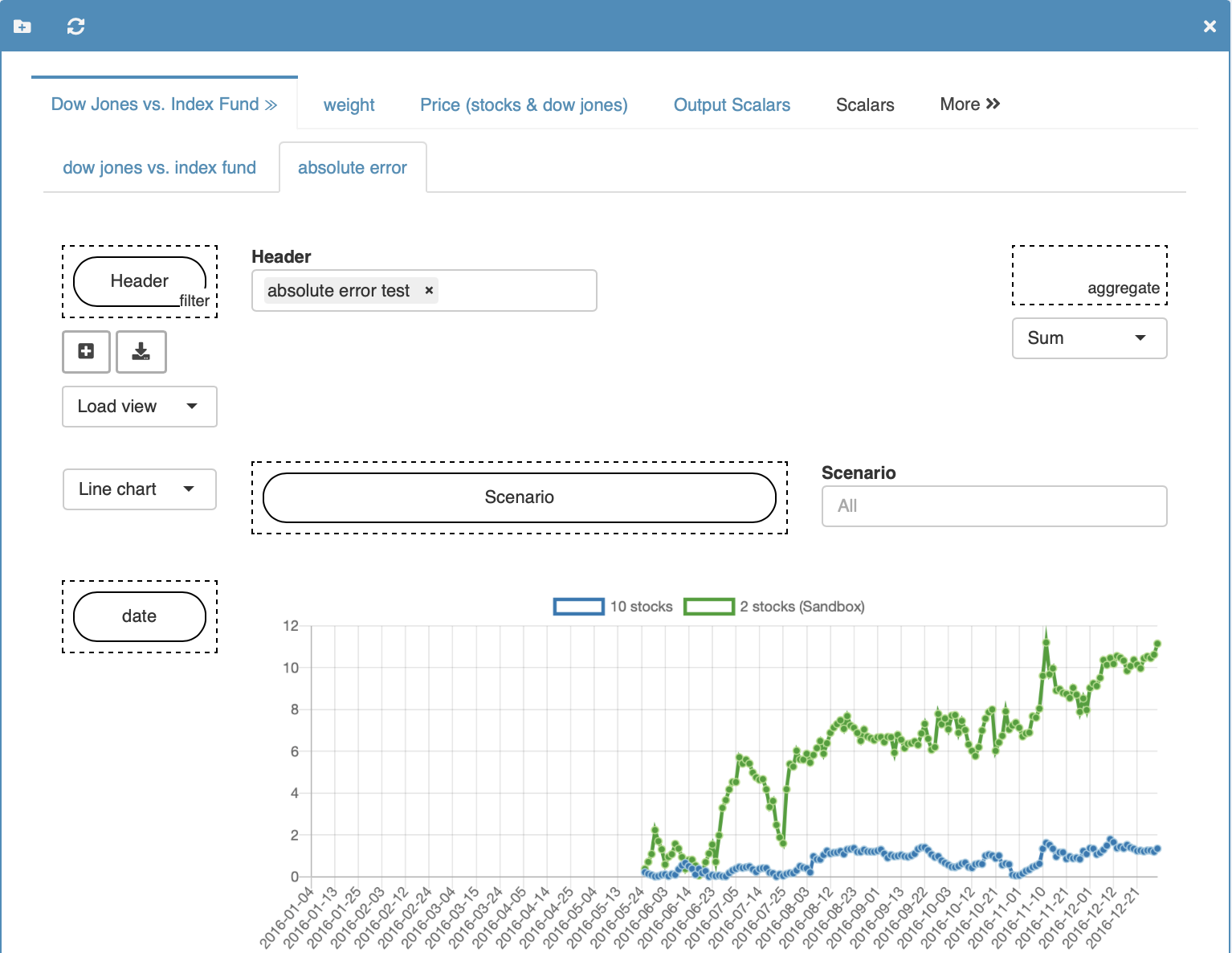Image resolution: width=1232 pixels, height=953 pixels.
Task: Select the 'absolute error' sub-tab
Action: tap(353, 167)
